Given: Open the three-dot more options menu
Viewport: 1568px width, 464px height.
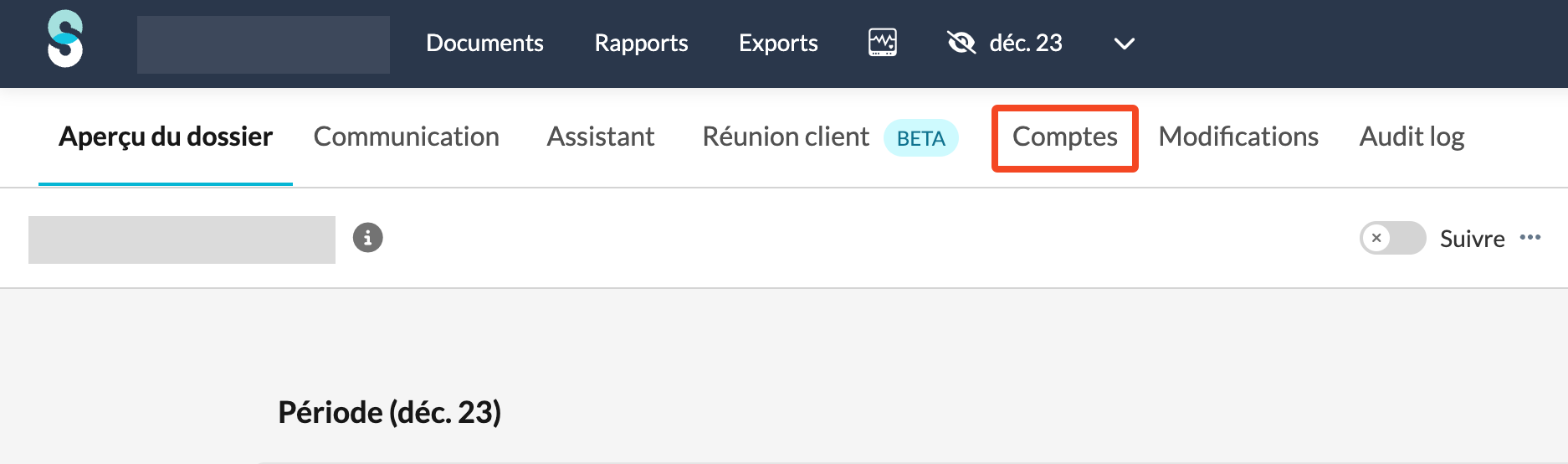Looking at the screenshot, I should click(1530, 238).
